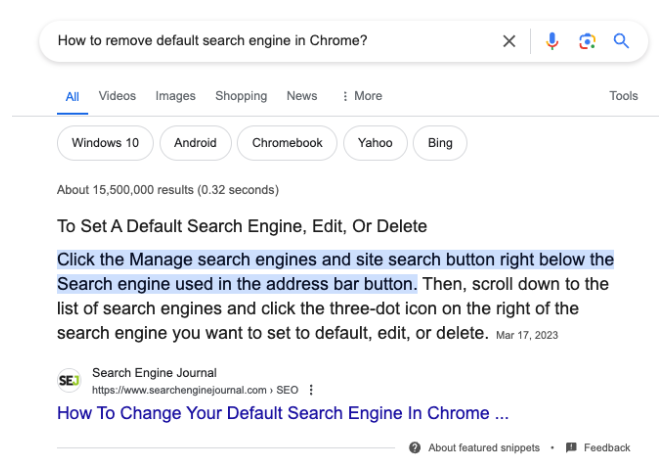Clear the search query with X icon
This screenshot has width=665, height=461.
tap(509, 41)
